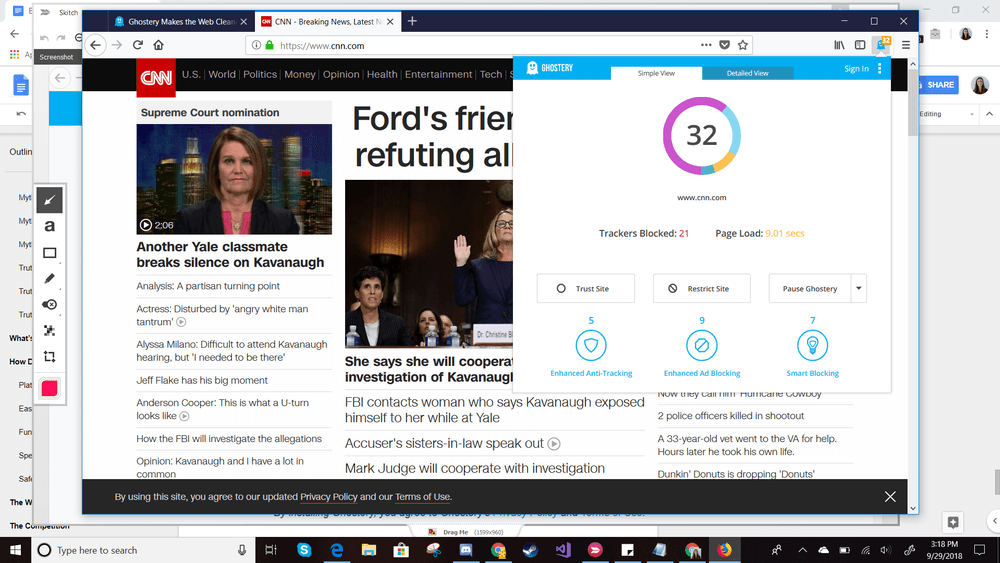Reload the CNN page
1000x563 pixels.
[138, 45]
